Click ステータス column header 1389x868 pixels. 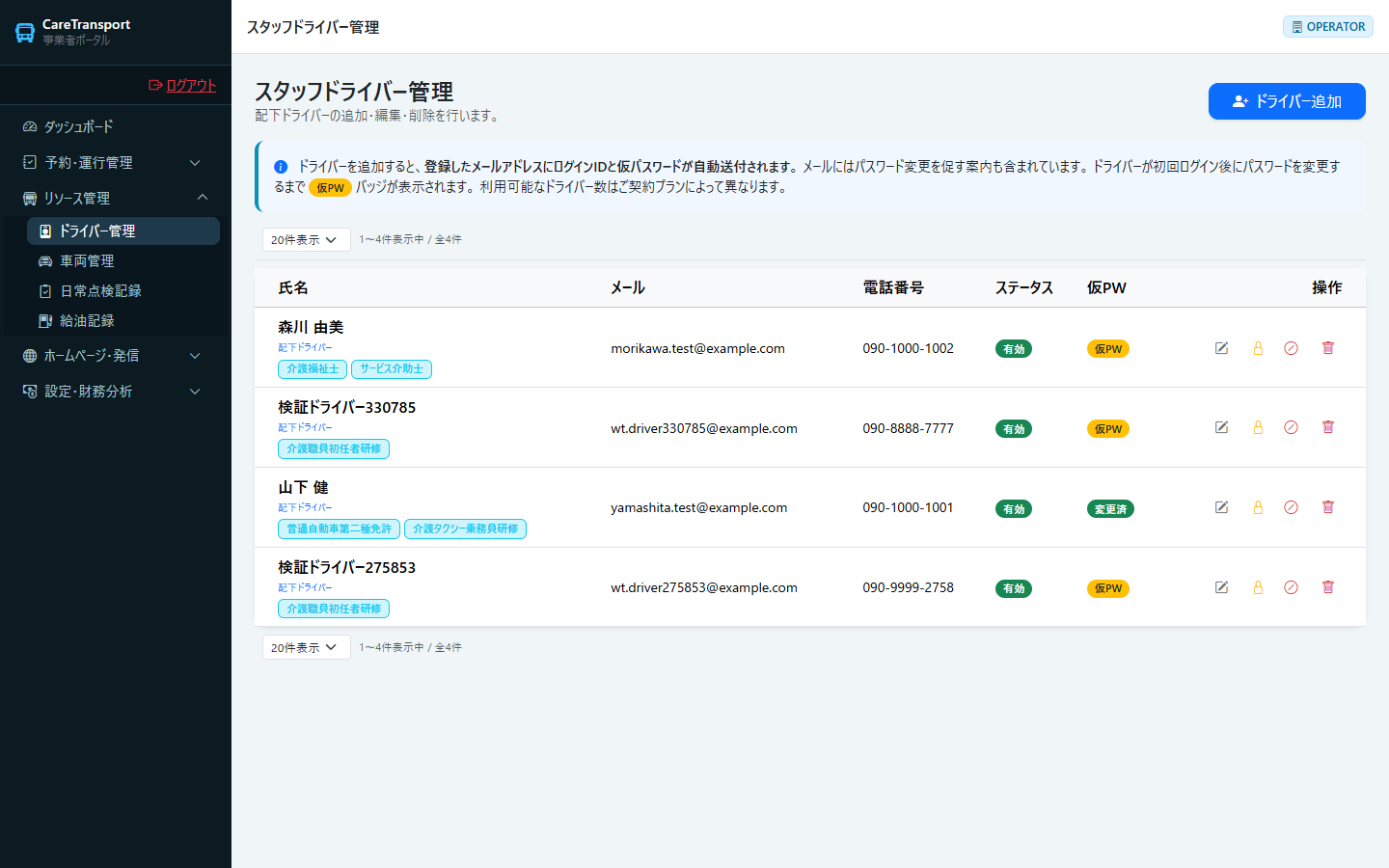[x=1024, y=287]
